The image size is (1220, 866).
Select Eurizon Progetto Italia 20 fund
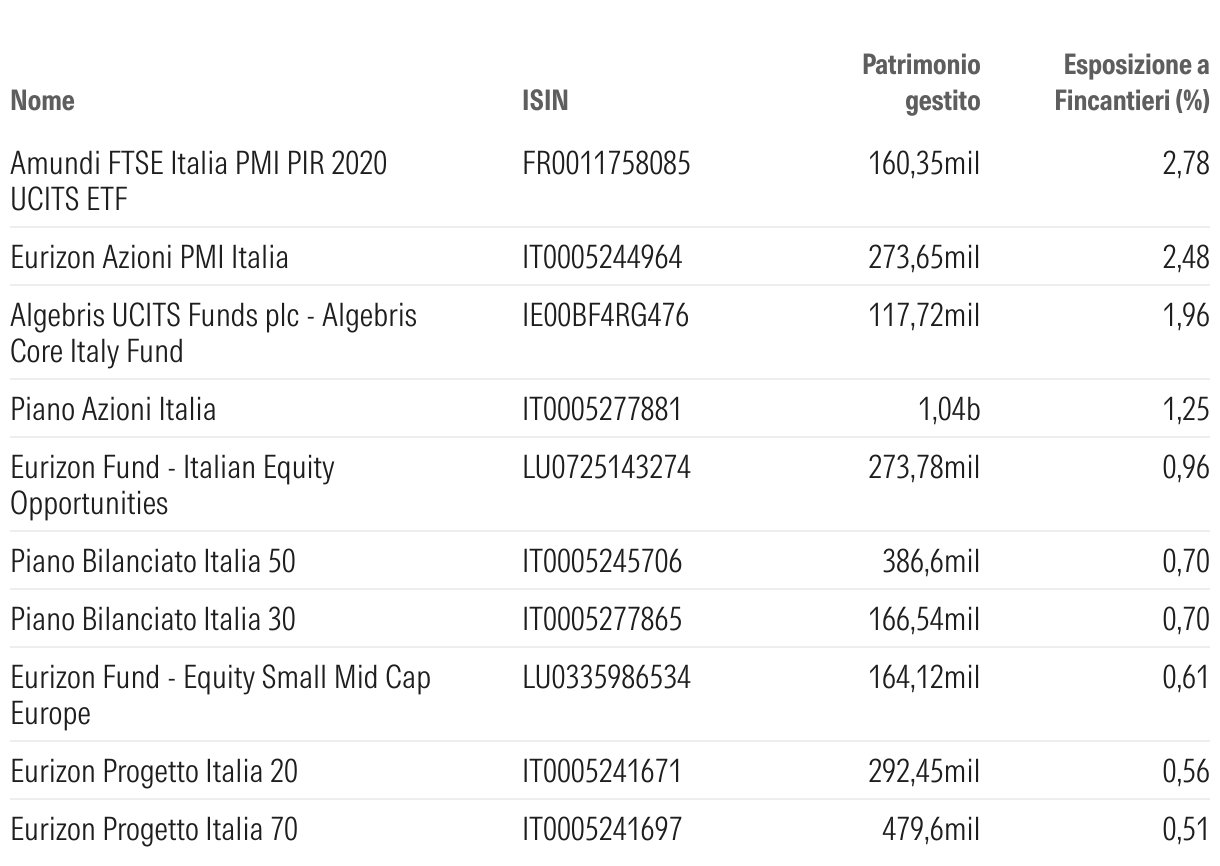154,771
